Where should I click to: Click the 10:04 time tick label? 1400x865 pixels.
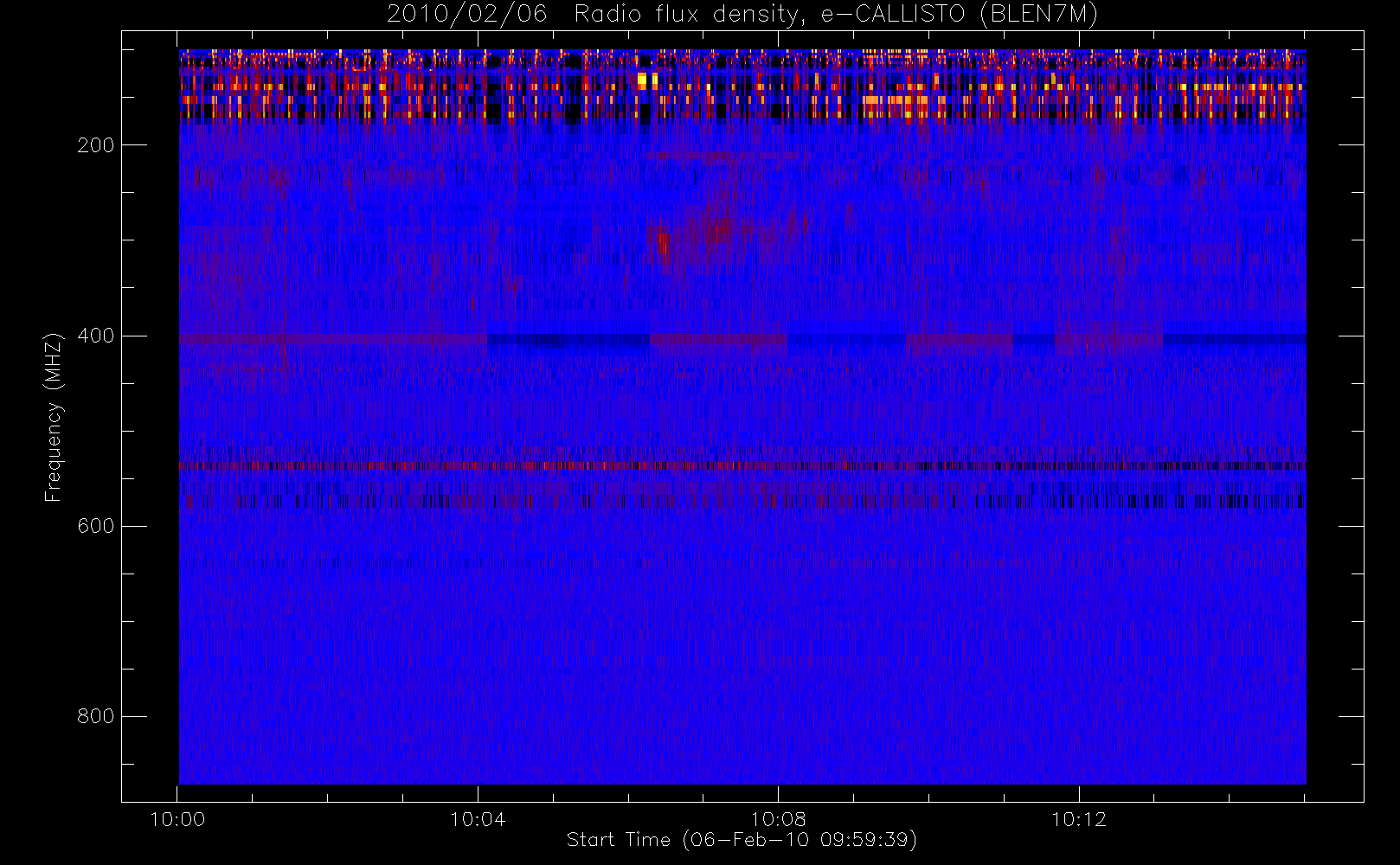pyautogui.click(x=478, y=819)
